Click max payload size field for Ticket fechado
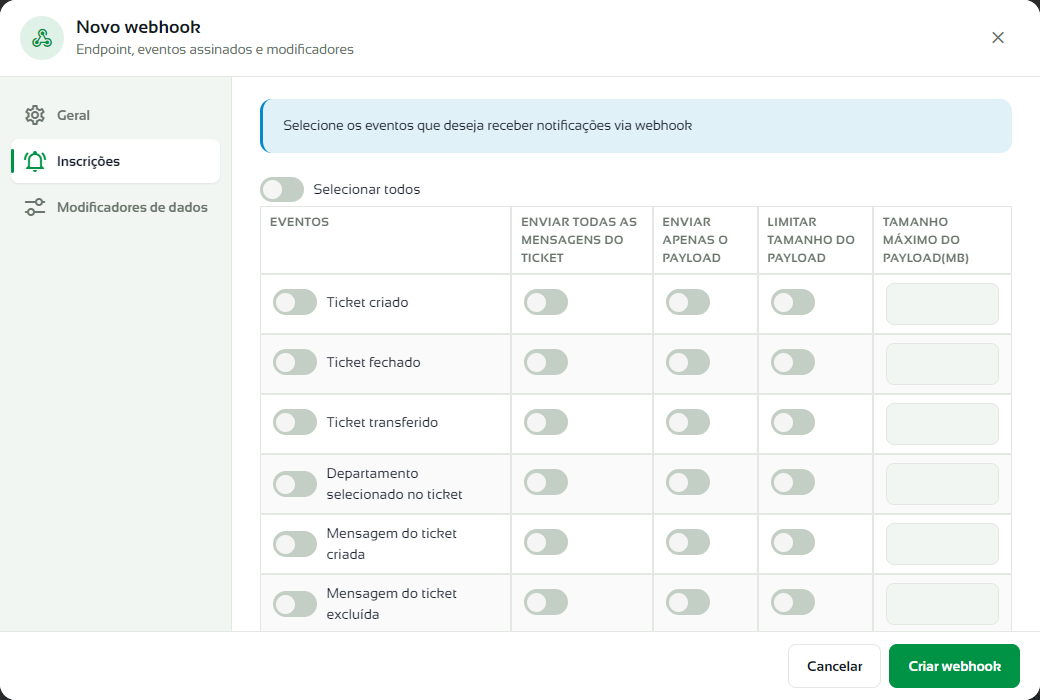The image size is (1040, 700). pyautogui.click(x=942, y=364)
